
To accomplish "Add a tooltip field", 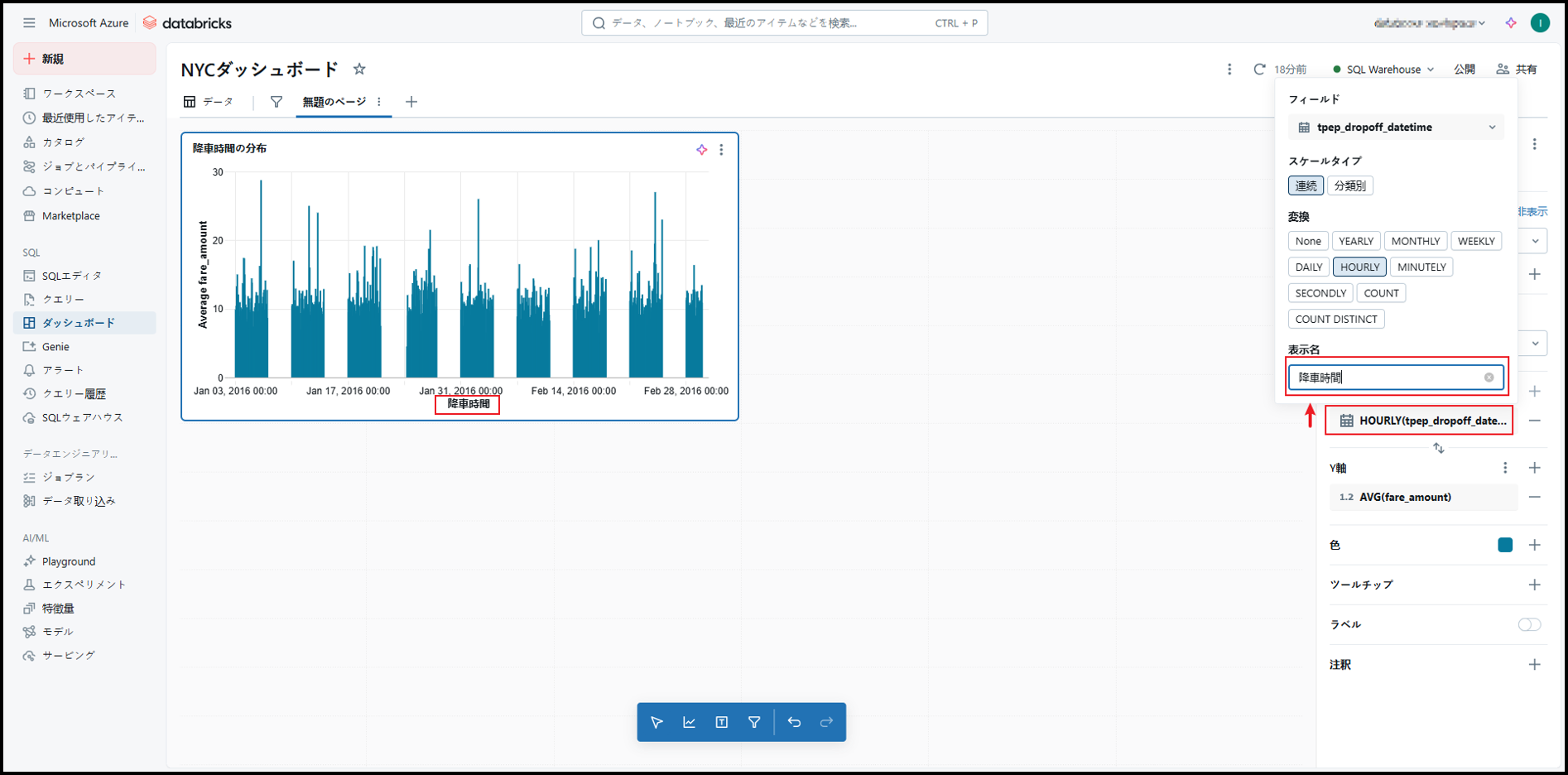I will tap(1535, 585).
